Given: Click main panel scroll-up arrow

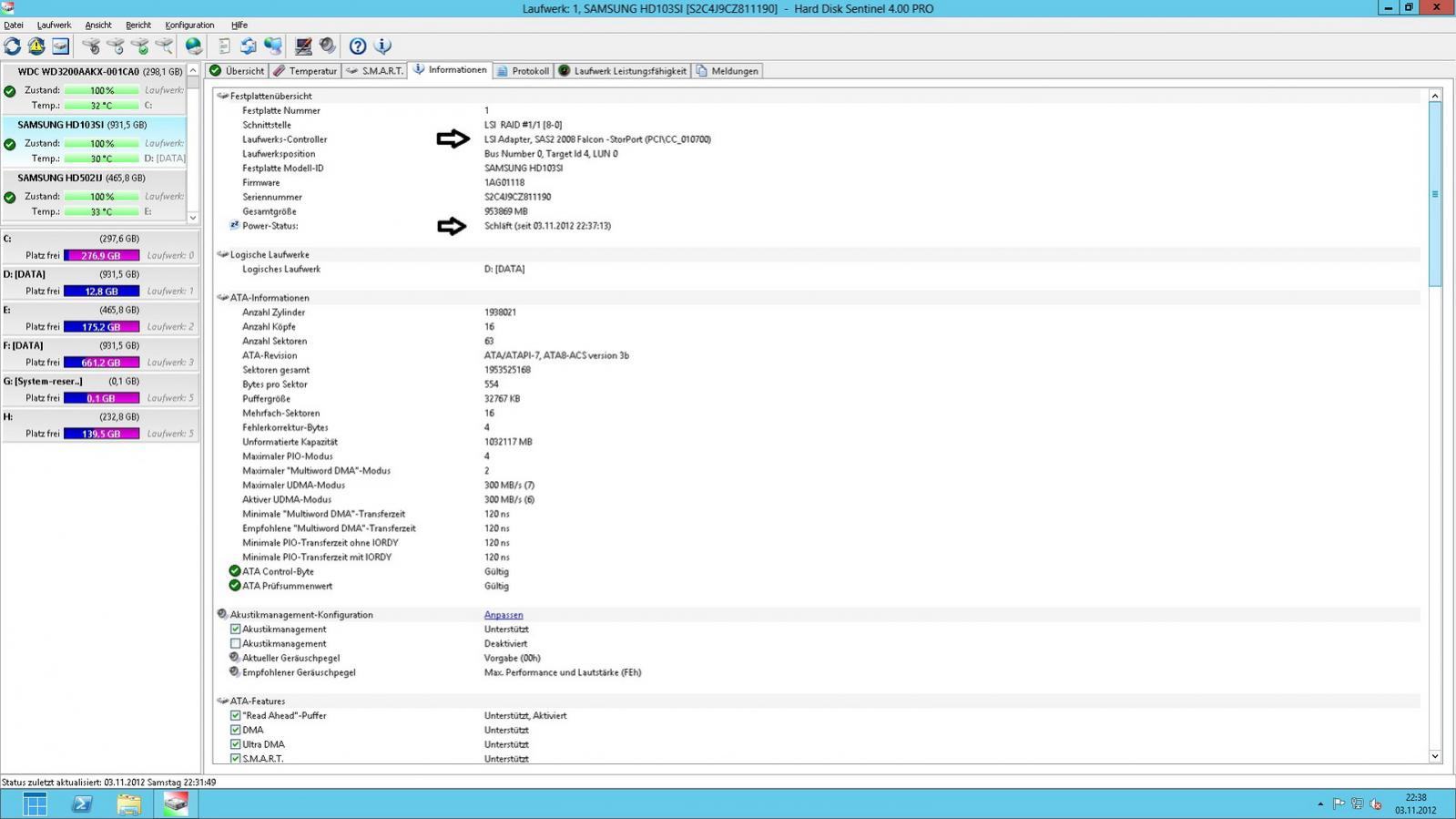Looking at the screenshot, I should point(1435,96).
